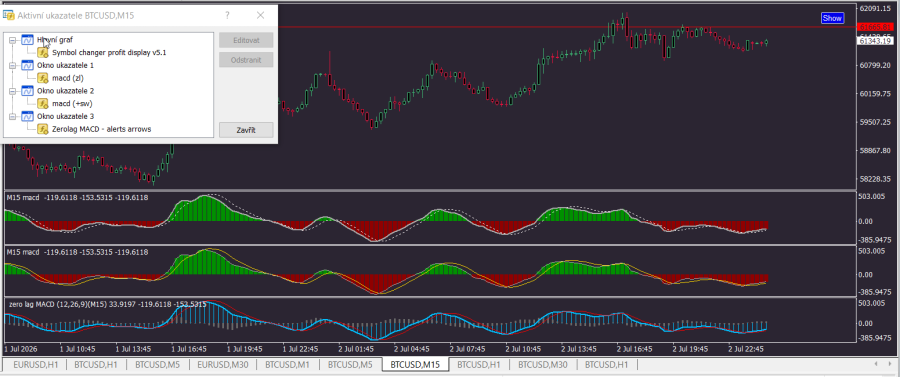Collapse the Okno ukazatele 2 node
Image resolution: width=900 pixels, height=377 pixels.
pos(13,91)
